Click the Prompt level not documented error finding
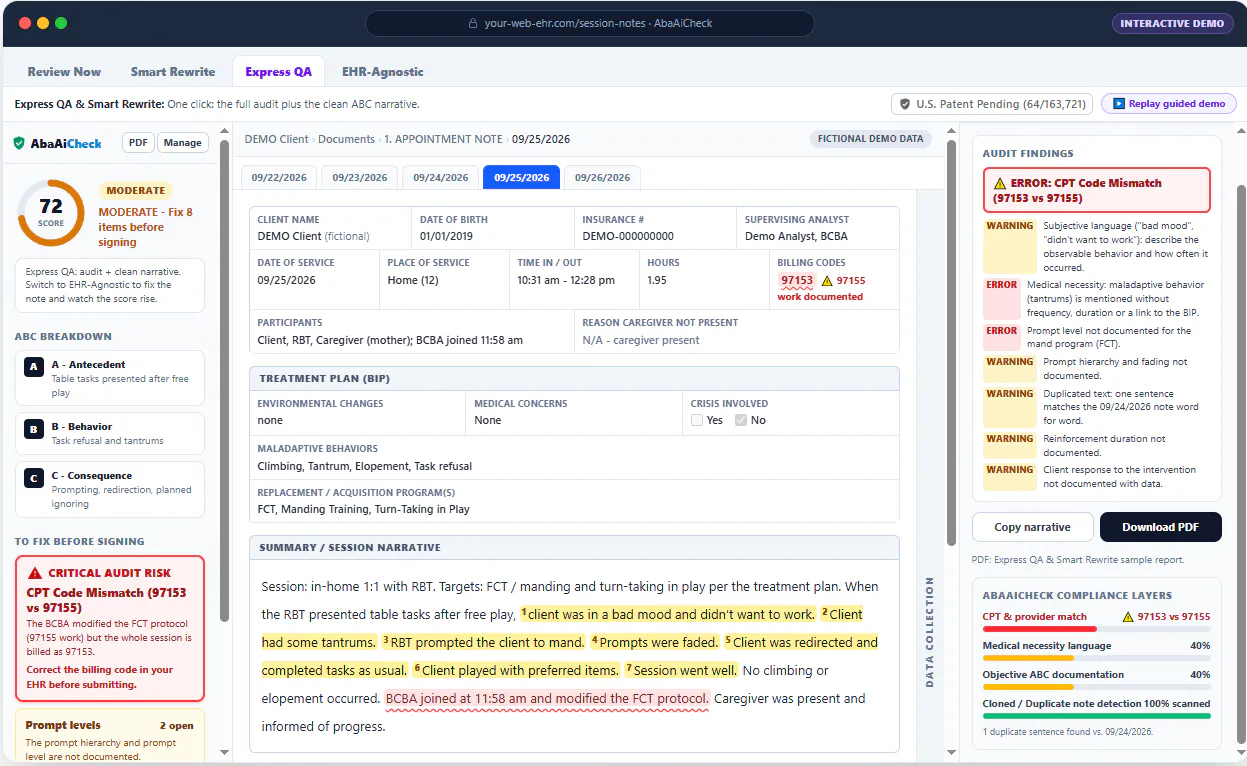This screenshot has width=1247, height=766. [1096, 337]
